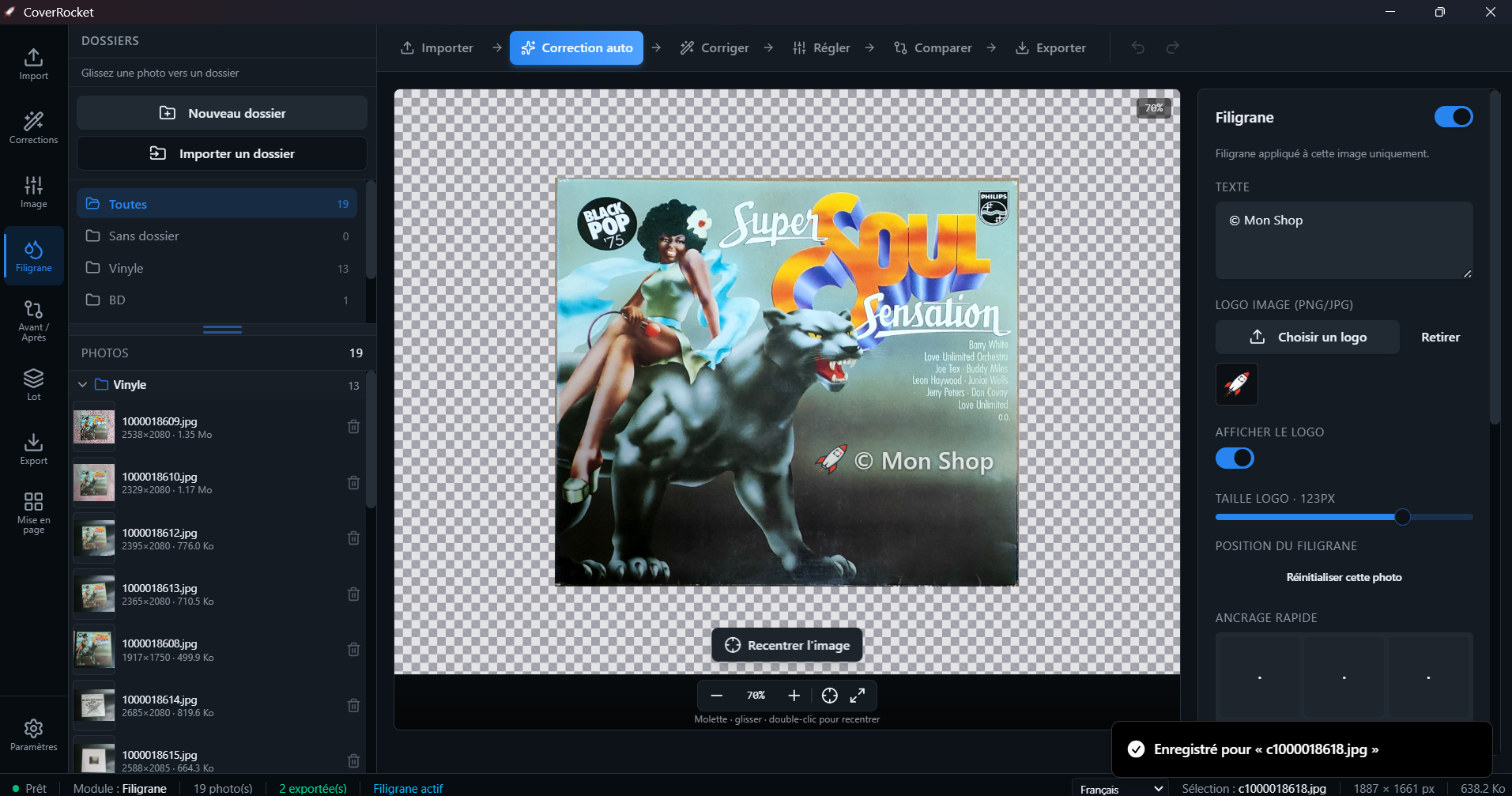The image size is (1512, 796).
Task: Click Choisir un logo button
Action: click(1307, 337)
